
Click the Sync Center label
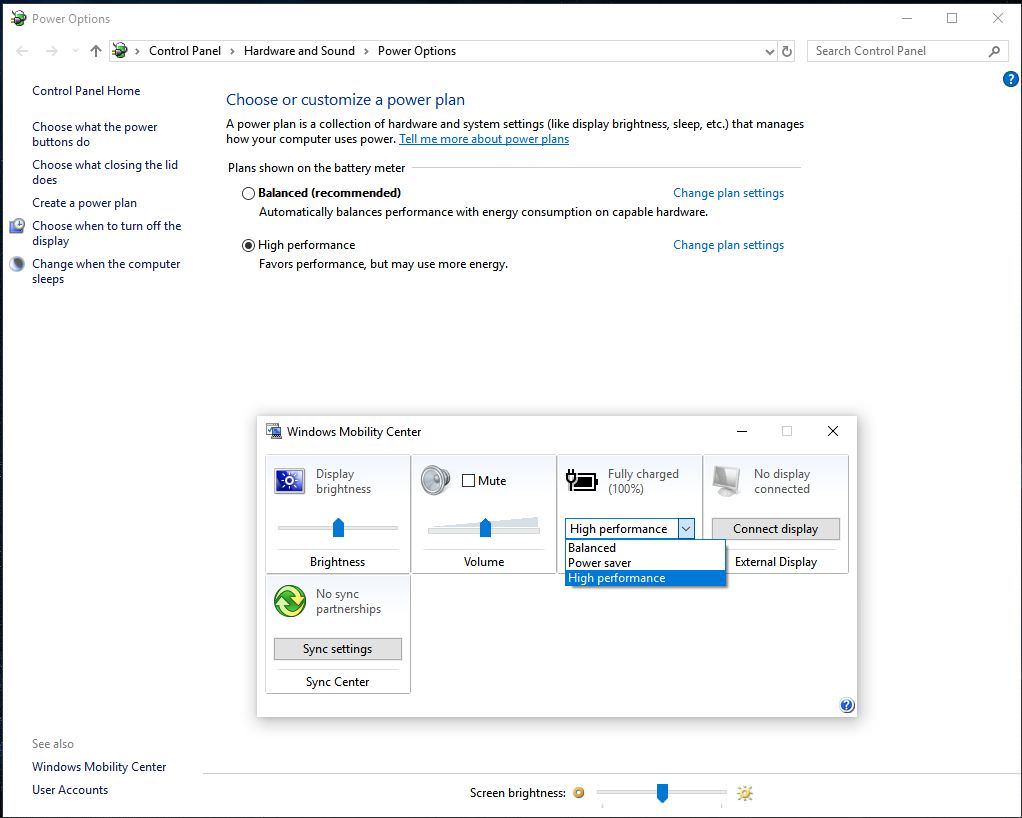tap(337, 682)
